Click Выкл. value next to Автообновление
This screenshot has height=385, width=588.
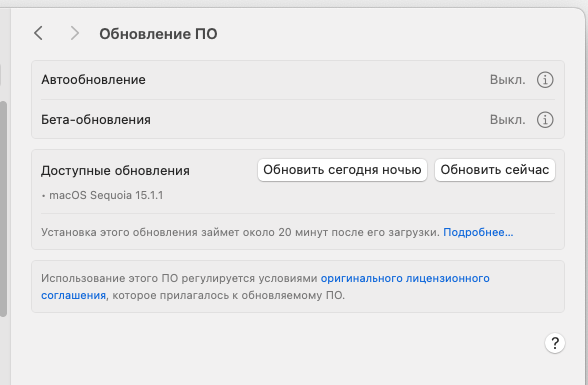(507, 80)
